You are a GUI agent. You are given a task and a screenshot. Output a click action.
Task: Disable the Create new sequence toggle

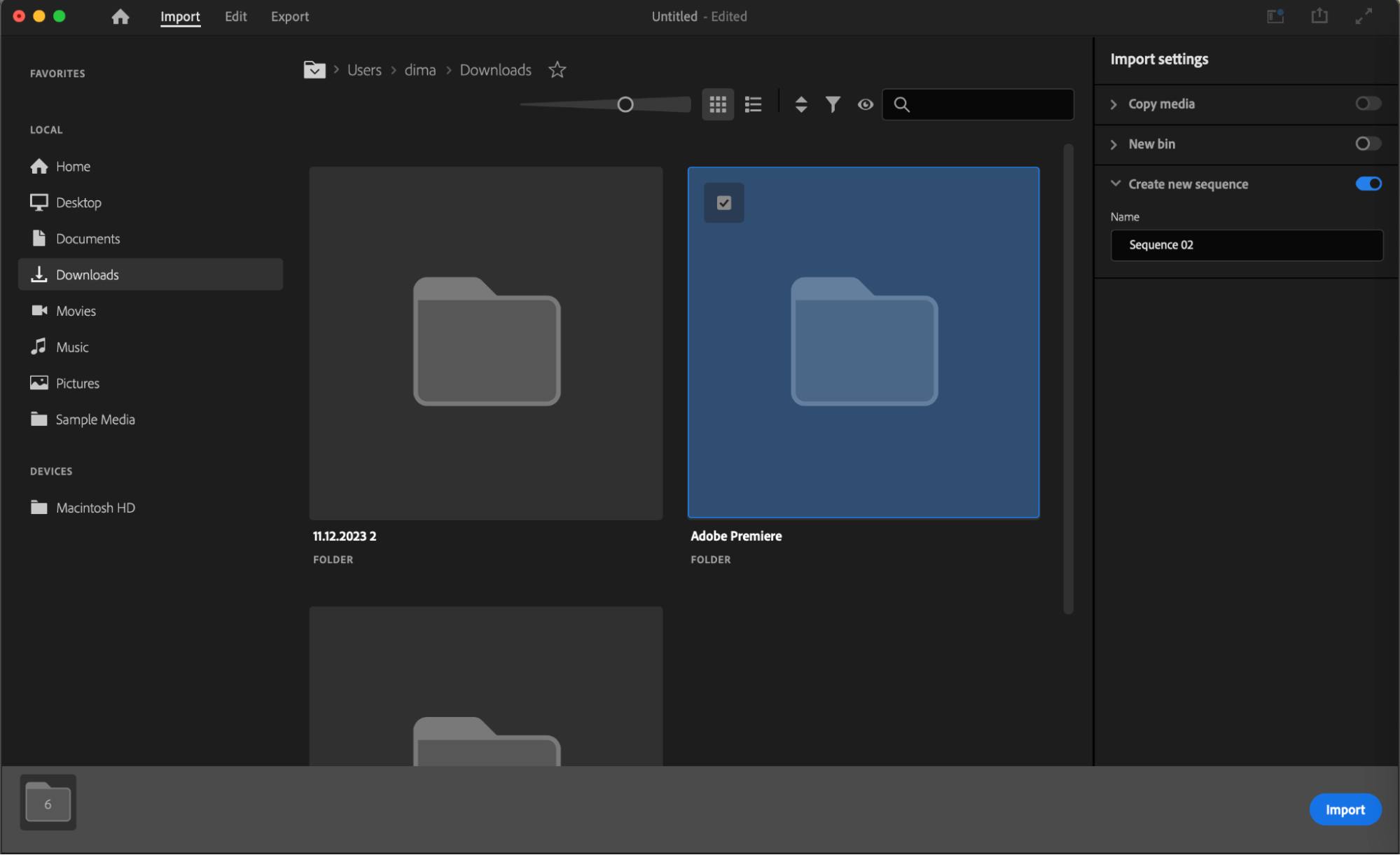click(x=1368, y=183)
